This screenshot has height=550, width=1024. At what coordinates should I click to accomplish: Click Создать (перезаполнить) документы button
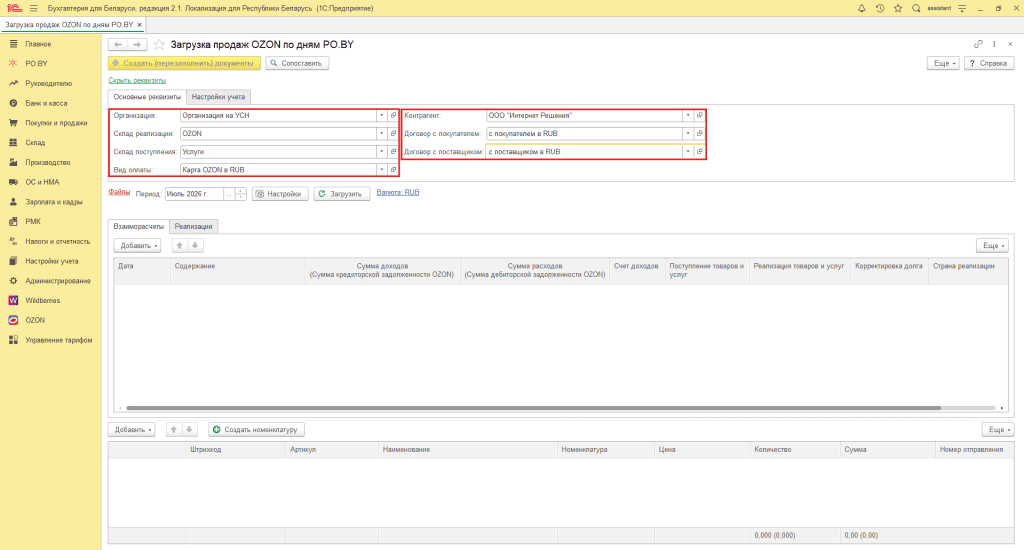184,63
